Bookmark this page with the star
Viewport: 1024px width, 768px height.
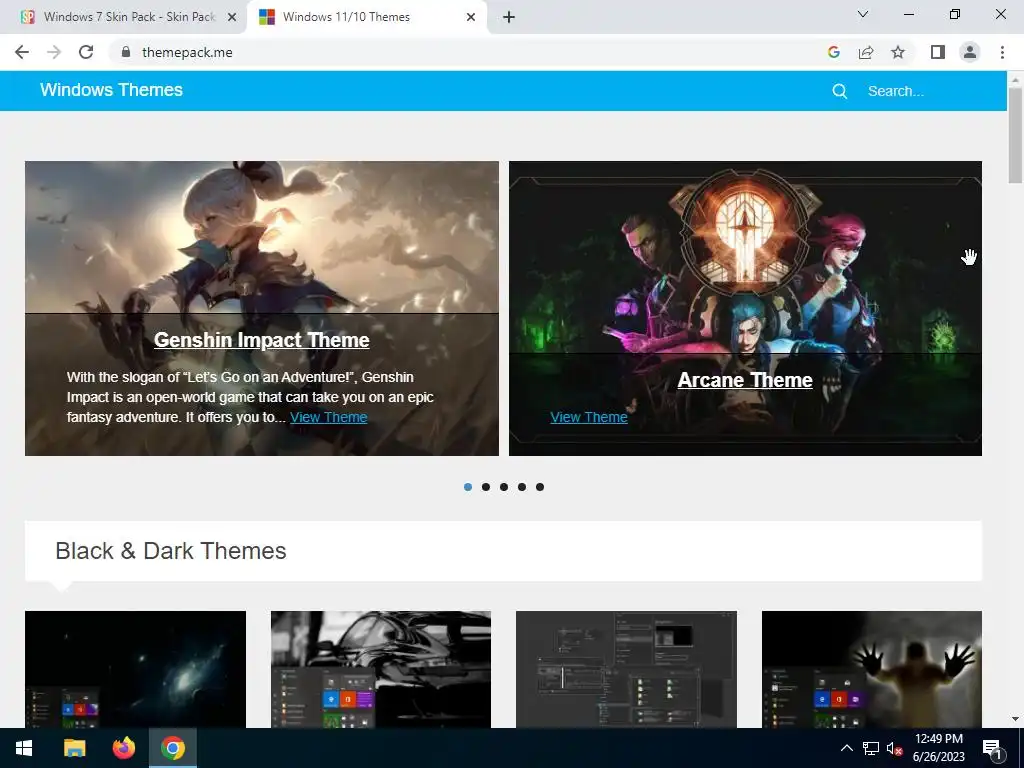(x=898, y=52)
